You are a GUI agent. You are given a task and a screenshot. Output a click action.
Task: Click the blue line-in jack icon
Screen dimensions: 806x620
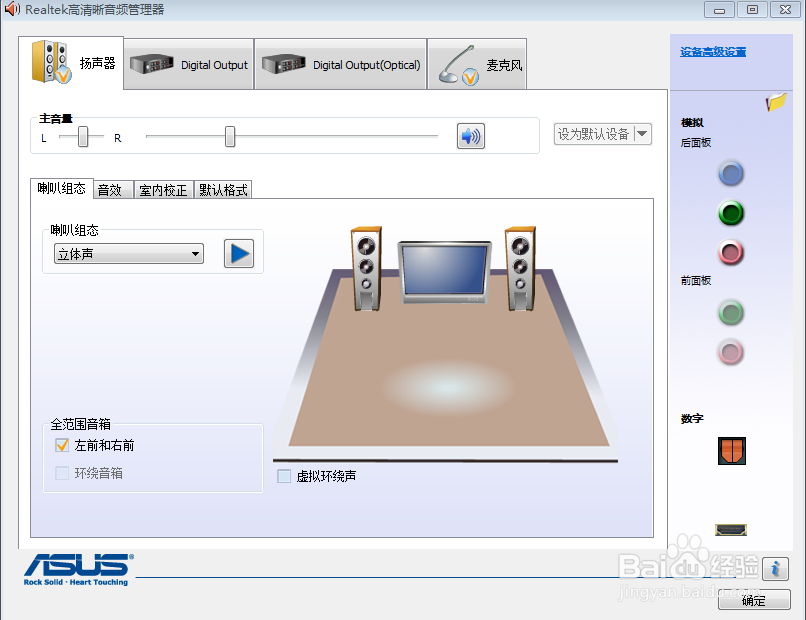[731, 173]
